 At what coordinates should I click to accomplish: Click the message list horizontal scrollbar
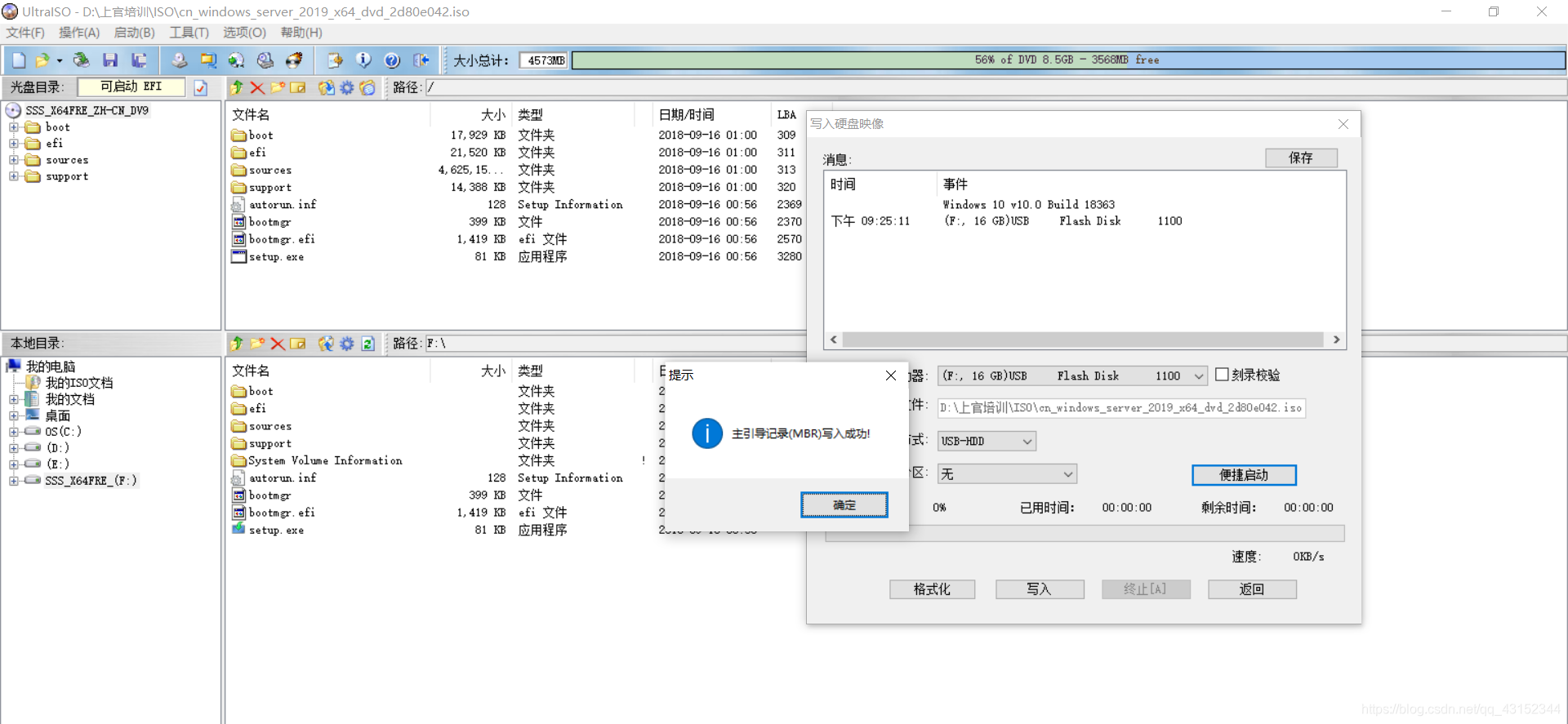point(1085,340)
